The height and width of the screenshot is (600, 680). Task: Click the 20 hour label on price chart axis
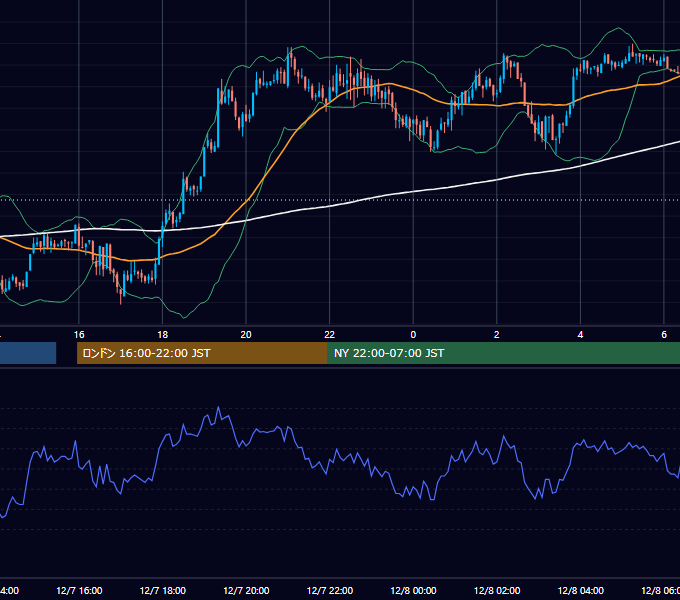point(246,335)
